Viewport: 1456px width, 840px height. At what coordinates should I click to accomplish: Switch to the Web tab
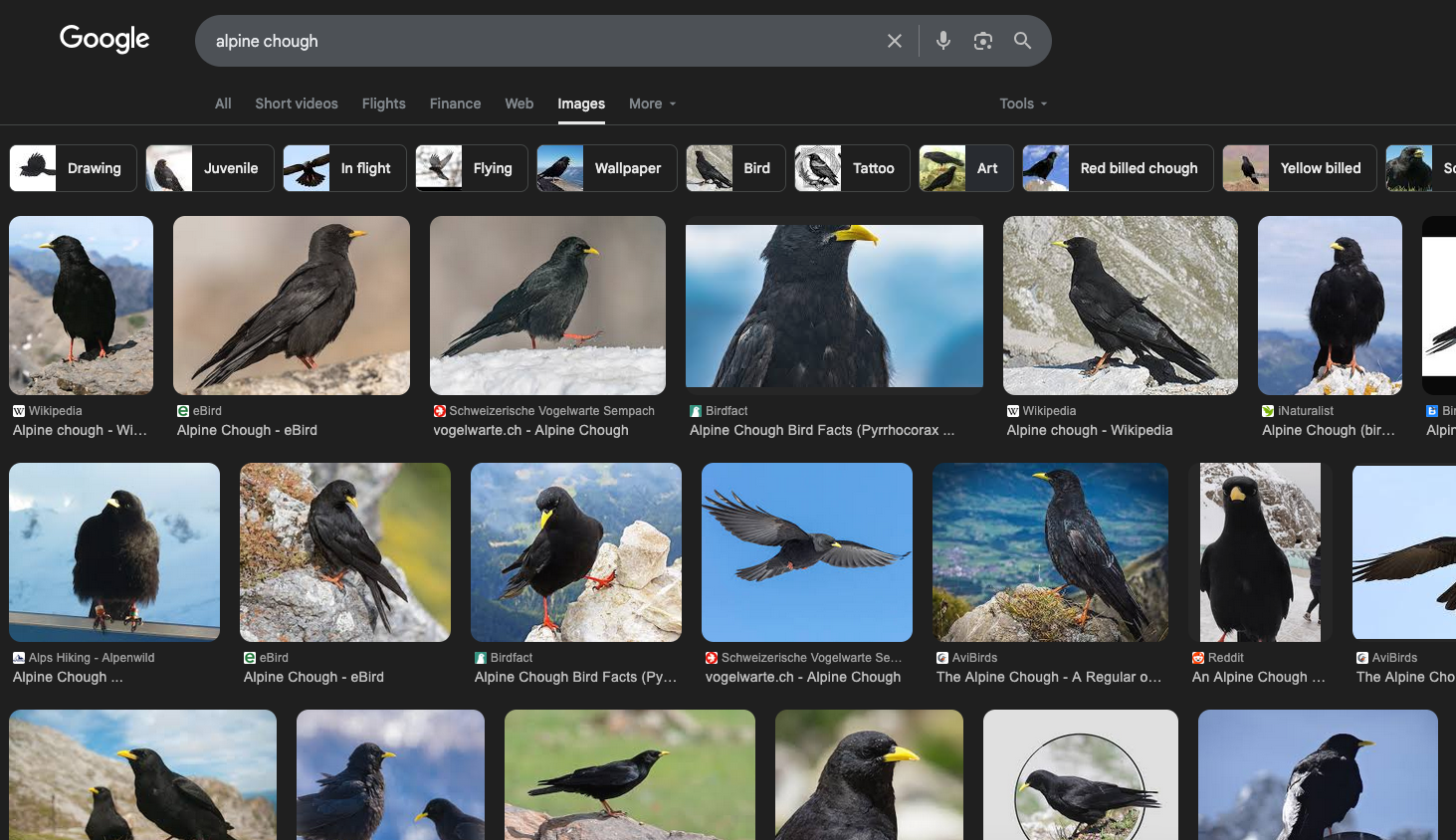(x=519, y=104)
